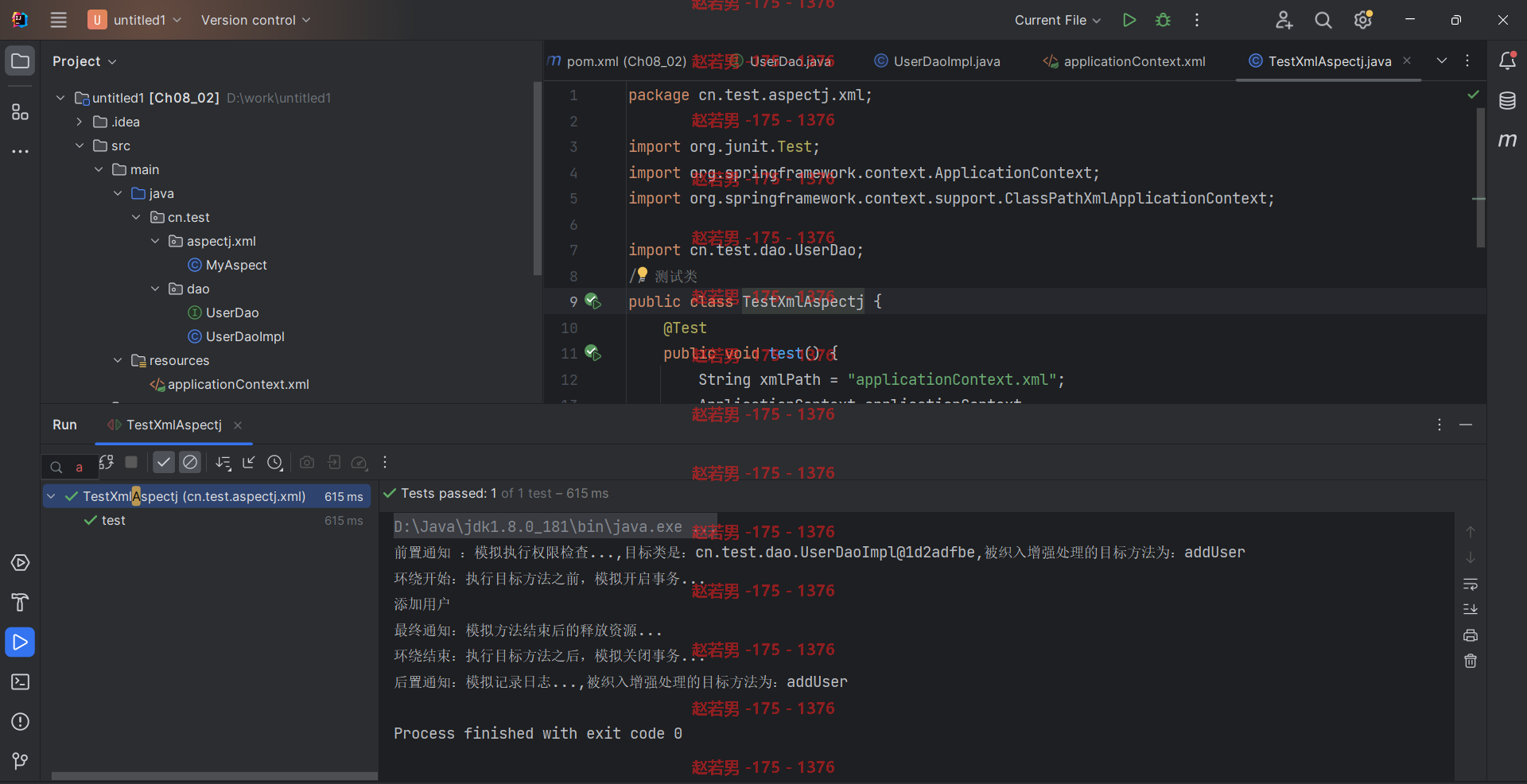Open Version control dropdown

(x=255, y=20)
